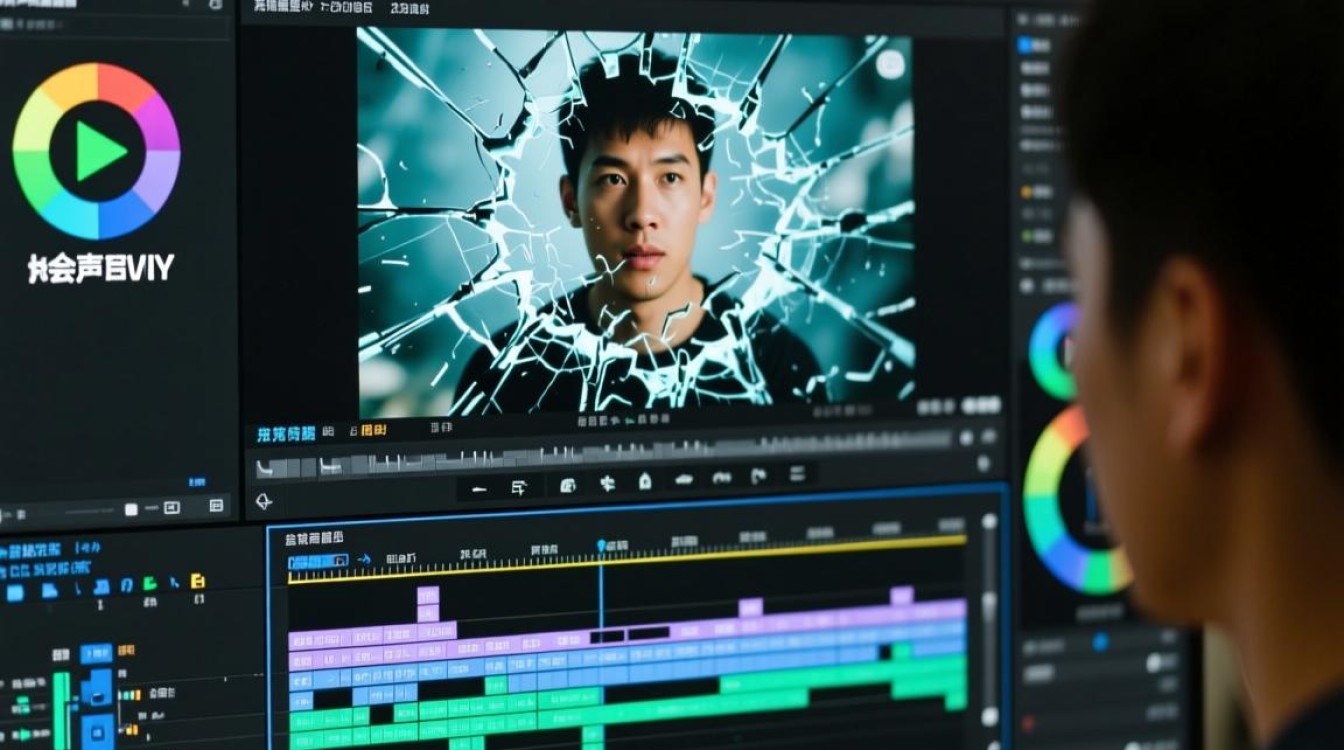
Task: Select the blue highlighted tab below the preview
Action: pyautogui.click(x=286, y=433)
